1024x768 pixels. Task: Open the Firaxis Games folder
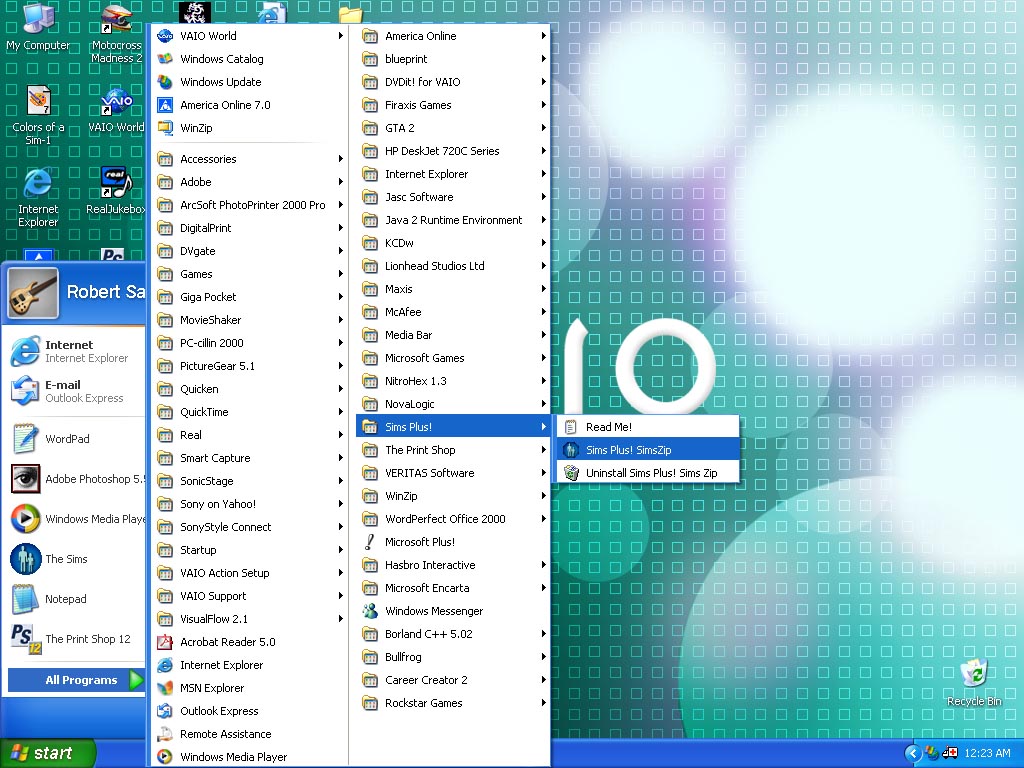[x=453, y=105]
